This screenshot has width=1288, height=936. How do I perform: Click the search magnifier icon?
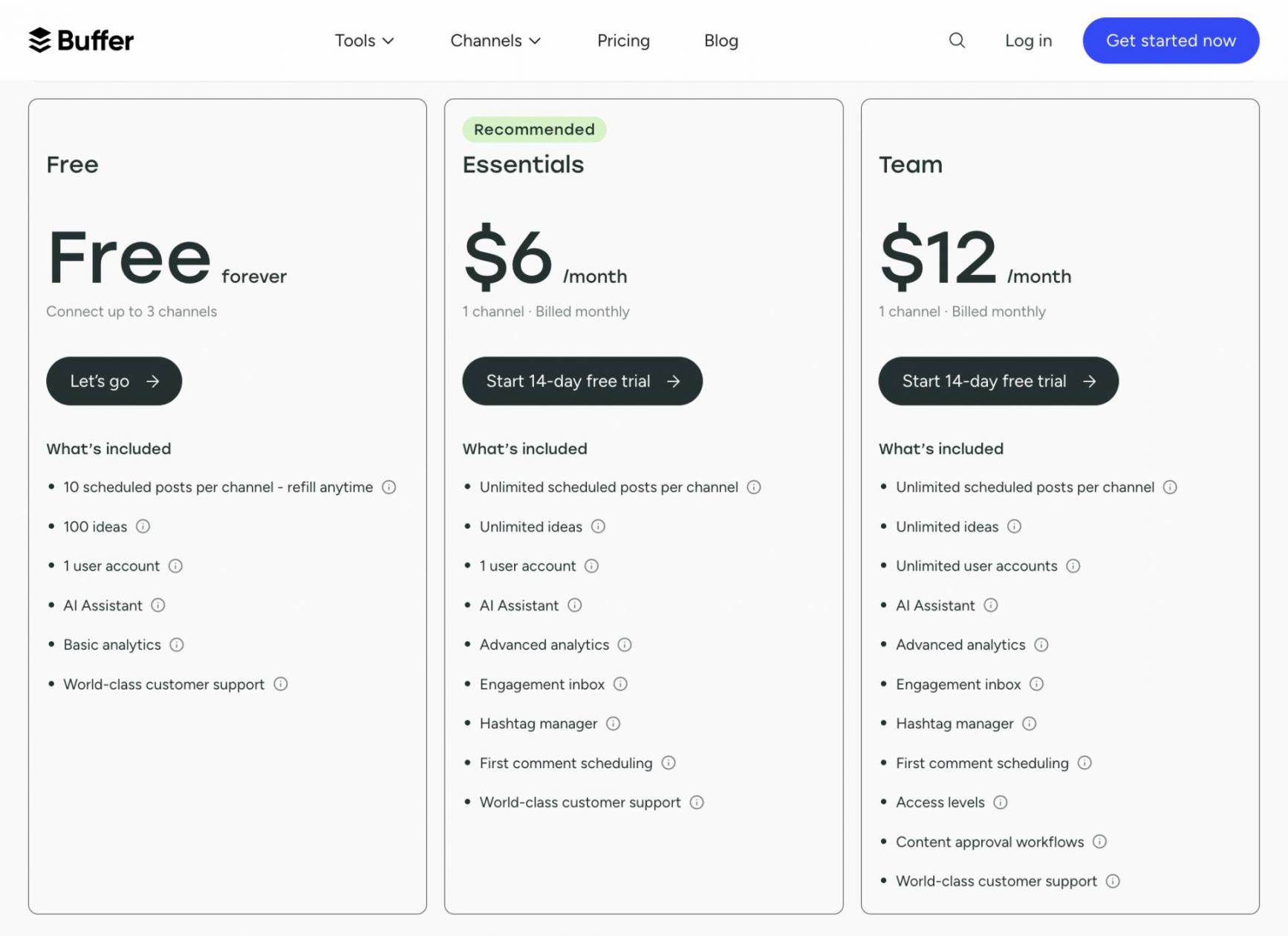(x=957, y=40)
